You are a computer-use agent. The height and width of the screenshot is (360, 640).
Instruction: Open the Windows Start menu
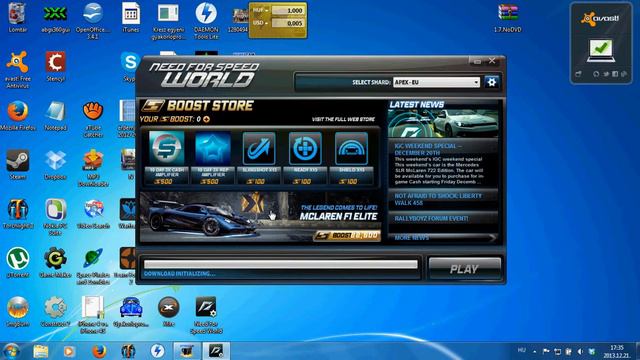click(11, 351)
